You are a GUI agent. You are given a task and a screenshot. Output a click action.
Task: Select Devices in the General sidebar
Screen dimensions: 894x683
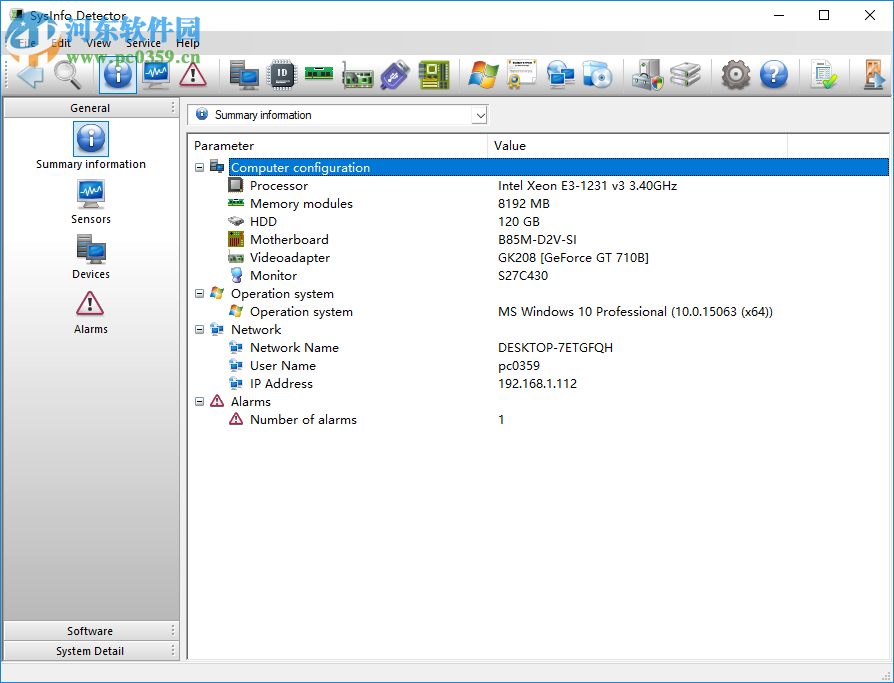tap(91, 256)
